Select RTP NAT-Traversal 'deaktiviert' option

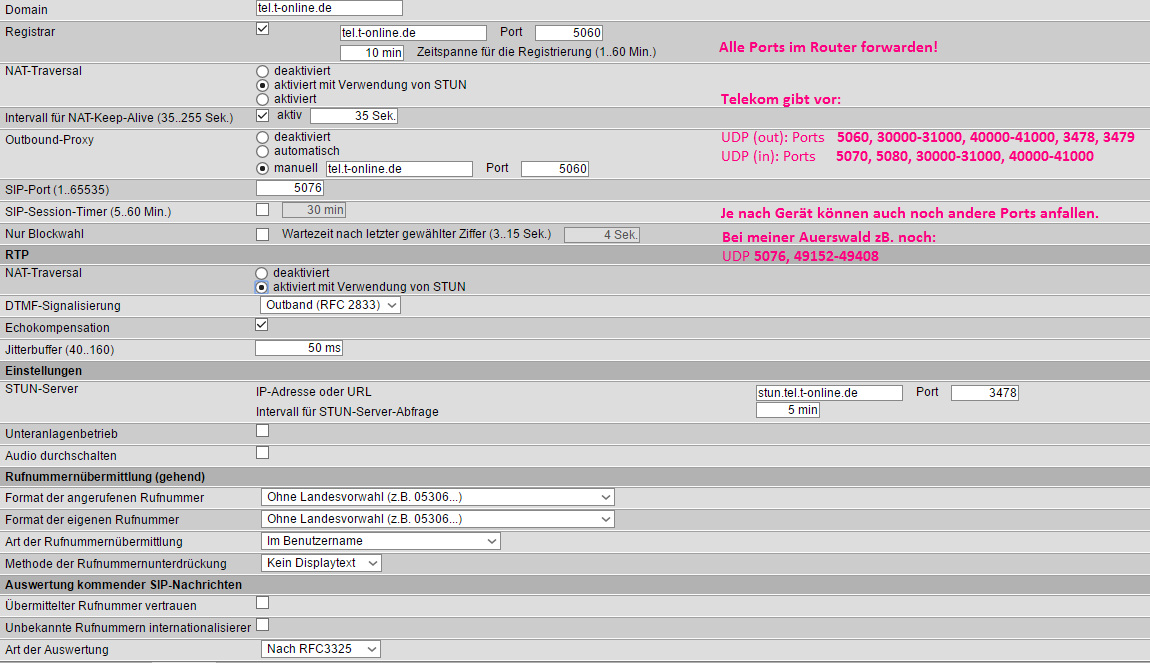[x=262, y=274]
